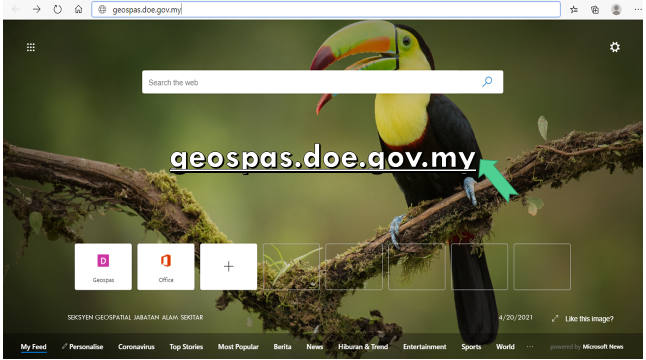This screenshot has width=646, height=360.
Task: Open the Collections icon
Action: pos(595,9)
